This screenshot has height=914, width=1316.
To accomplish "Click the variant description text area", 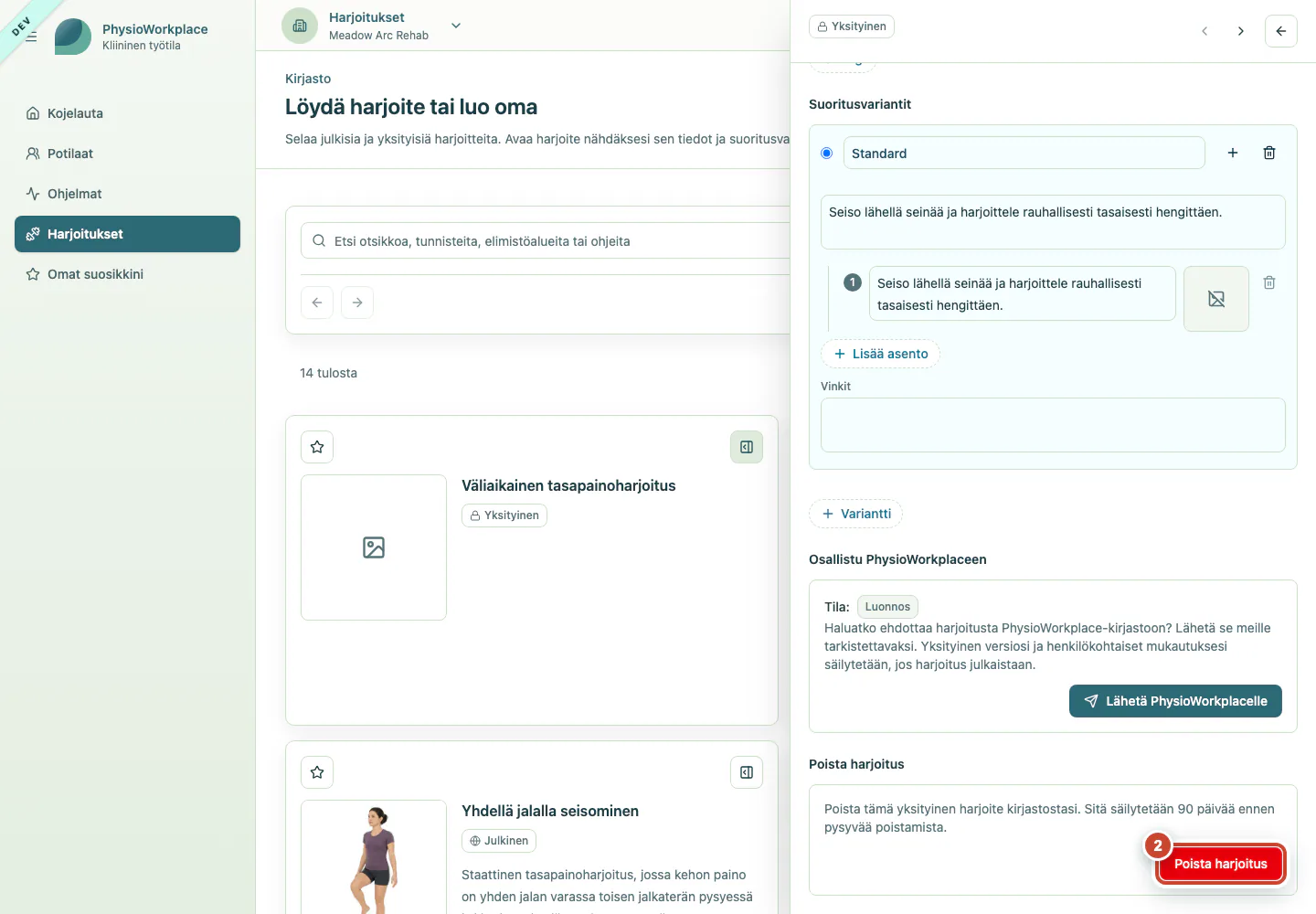I will [x=1053, y=222].
